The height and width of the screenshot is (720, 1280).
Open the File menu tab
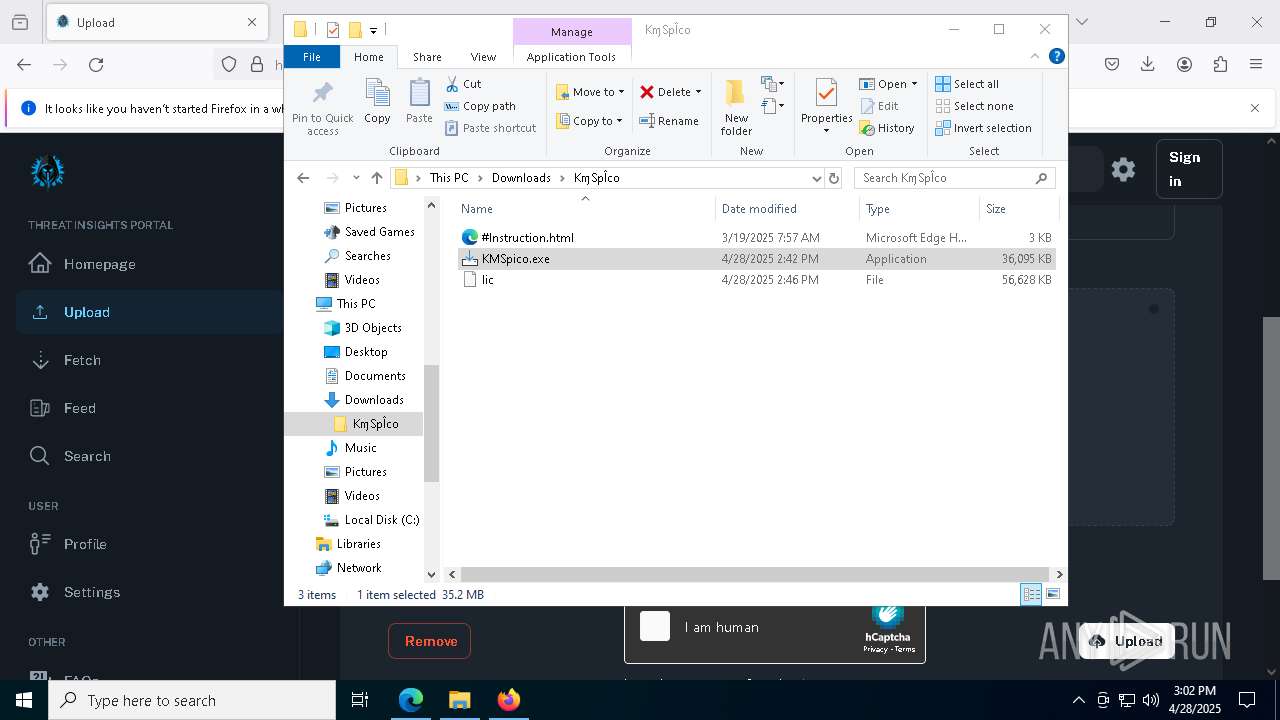[312, 57]
